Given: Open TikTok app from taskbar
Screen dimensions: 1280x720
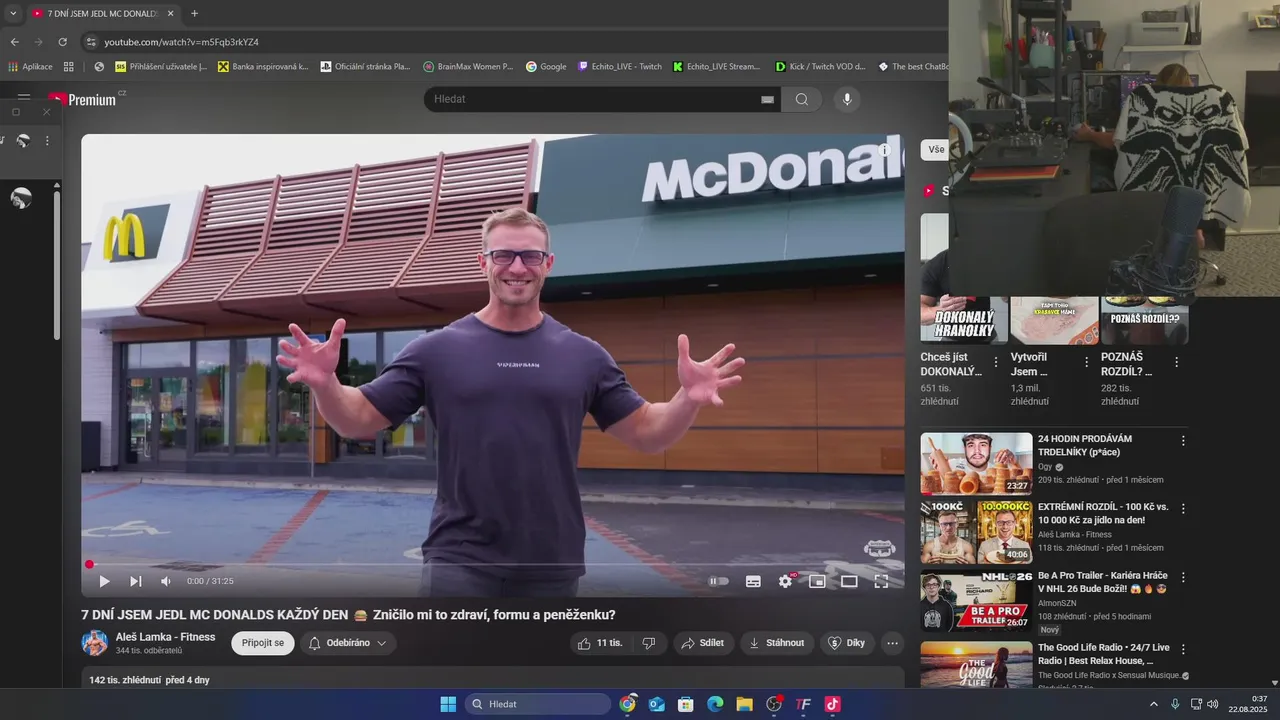Looking at the screenshot, I should (832, 704).
